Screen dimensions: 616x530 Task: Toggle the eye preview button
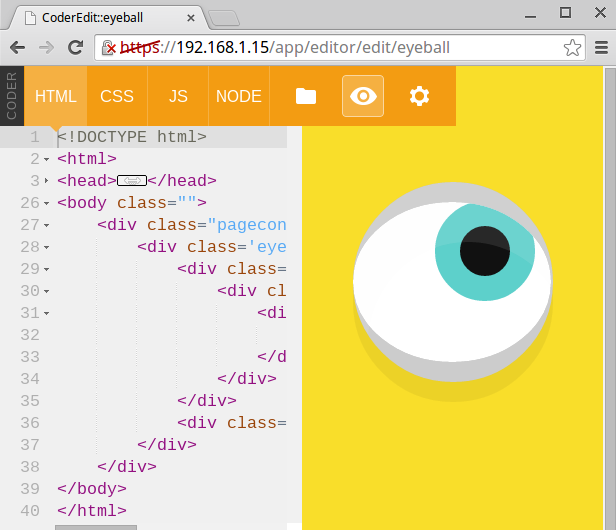[363, 96]
